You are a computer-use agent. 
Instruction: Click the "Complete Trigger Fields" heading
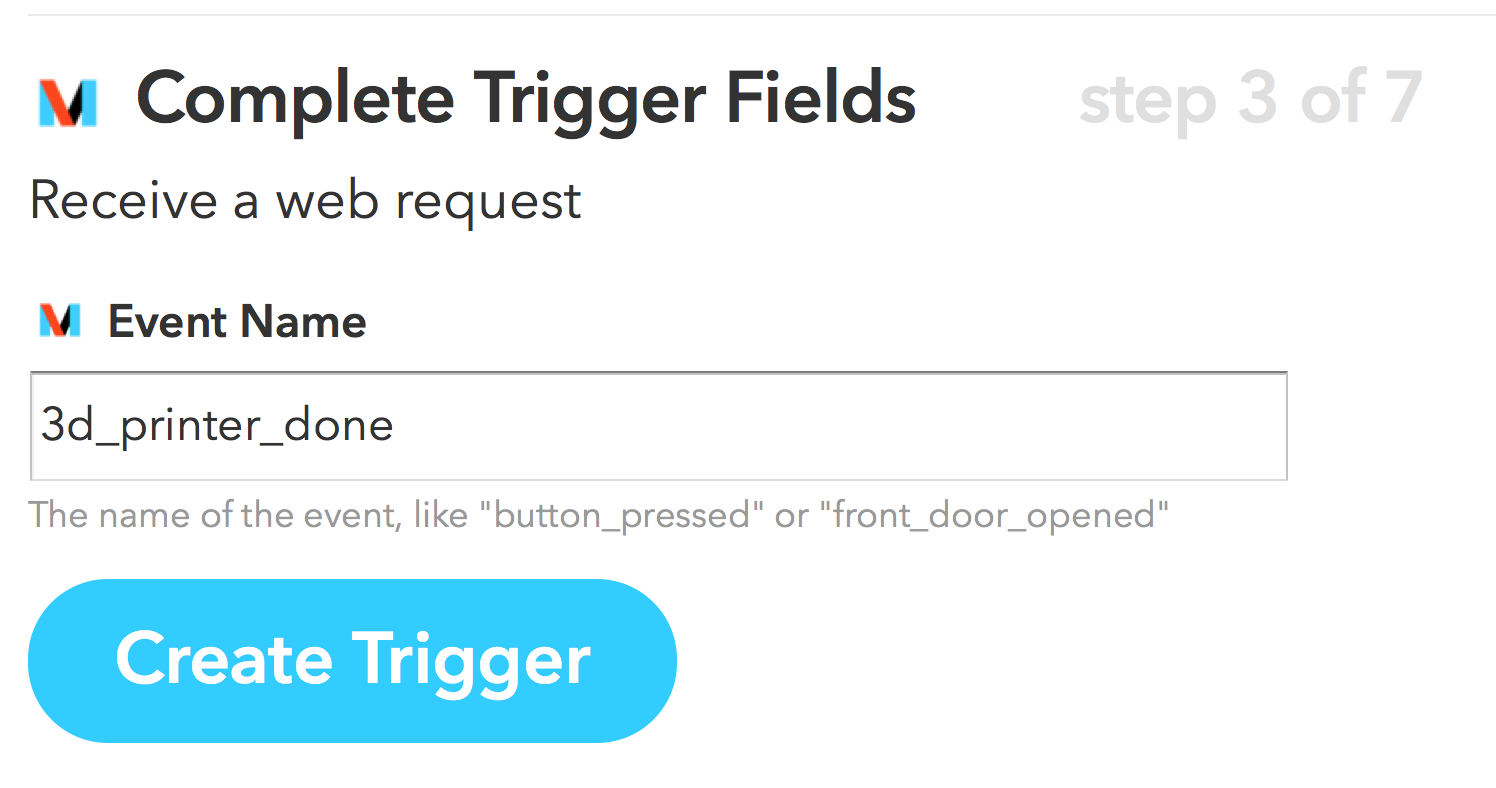coord(526,99)
